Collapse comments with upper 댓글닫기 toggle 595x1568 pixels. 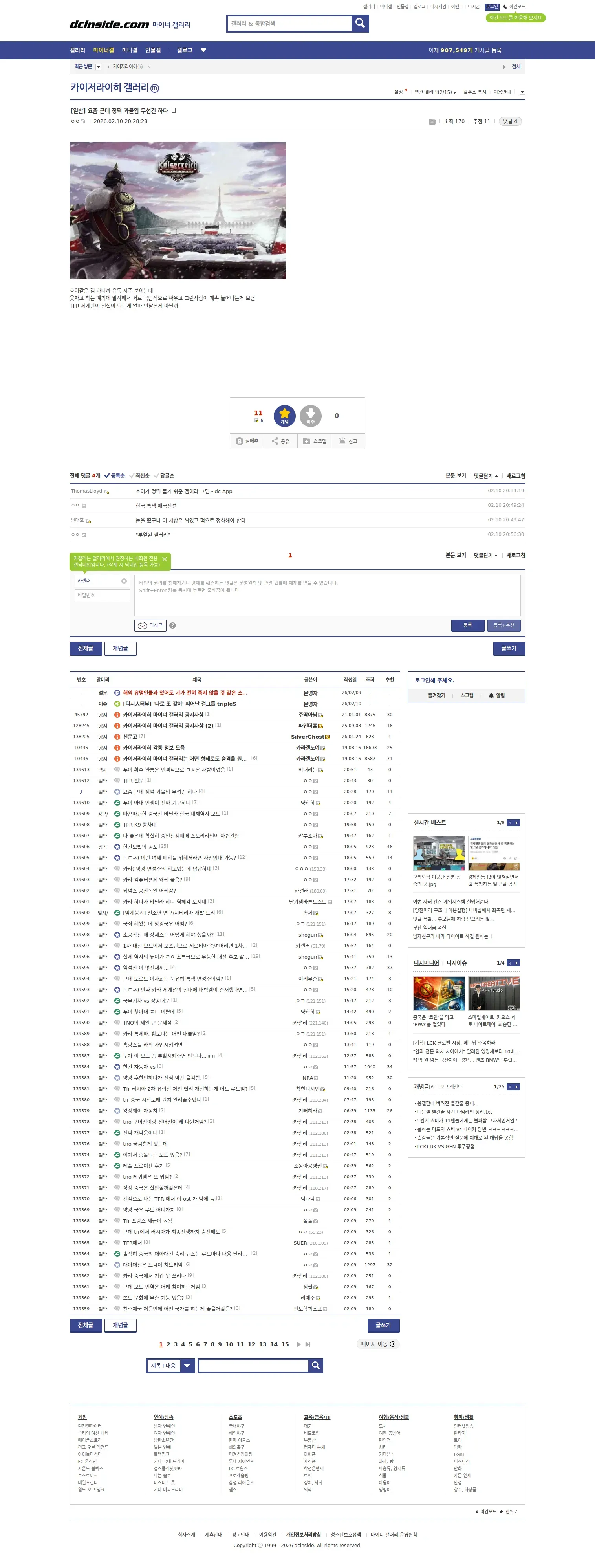point(485,475)
